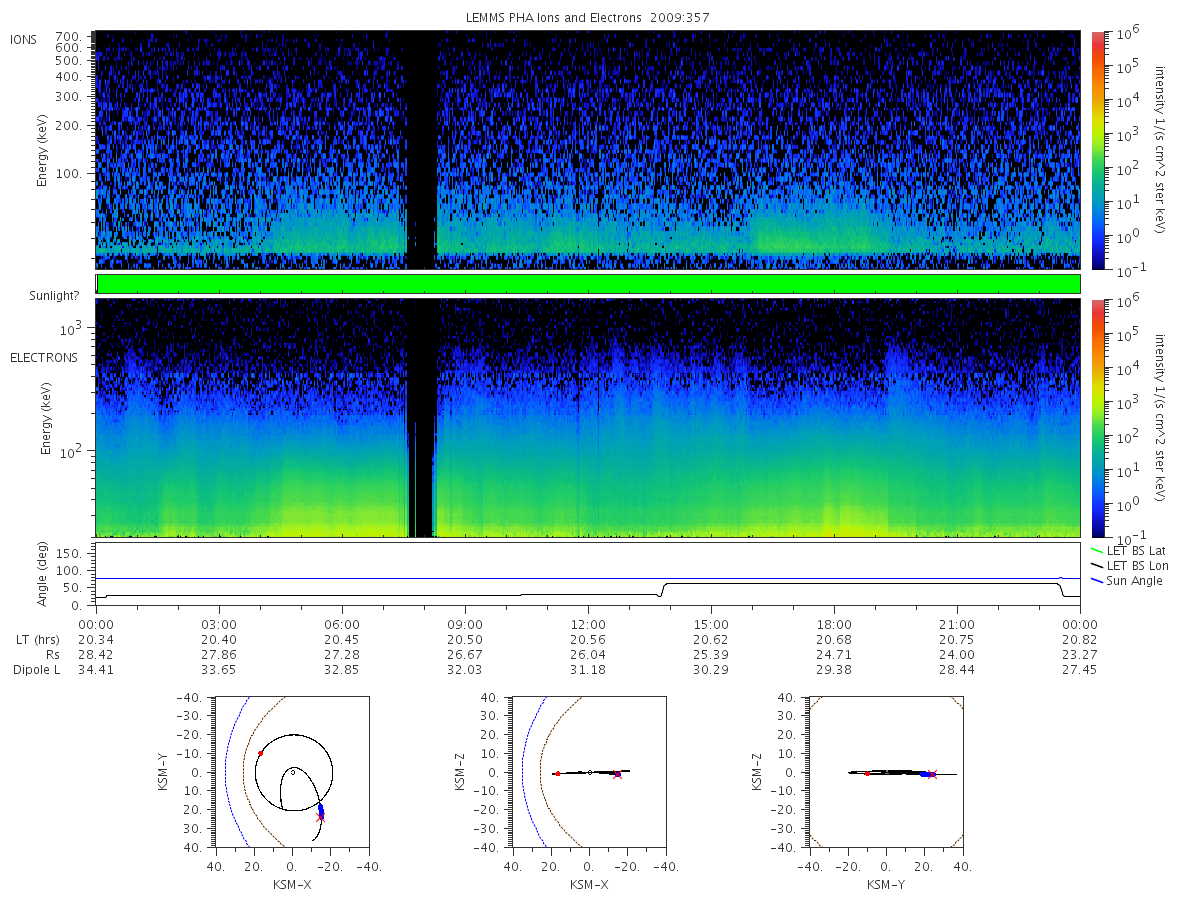Click the black LET BS Lon step near 14:00
The width and height of the screenshot is (1200, 900).
662,590
